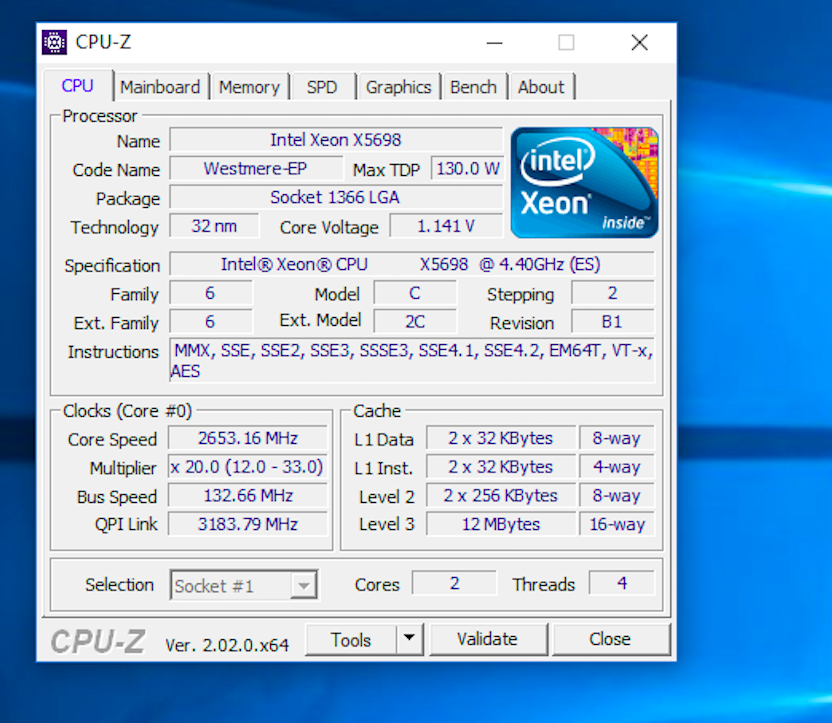Click the Cores count value 2
The image size is (832, 723).
(455, 583)
